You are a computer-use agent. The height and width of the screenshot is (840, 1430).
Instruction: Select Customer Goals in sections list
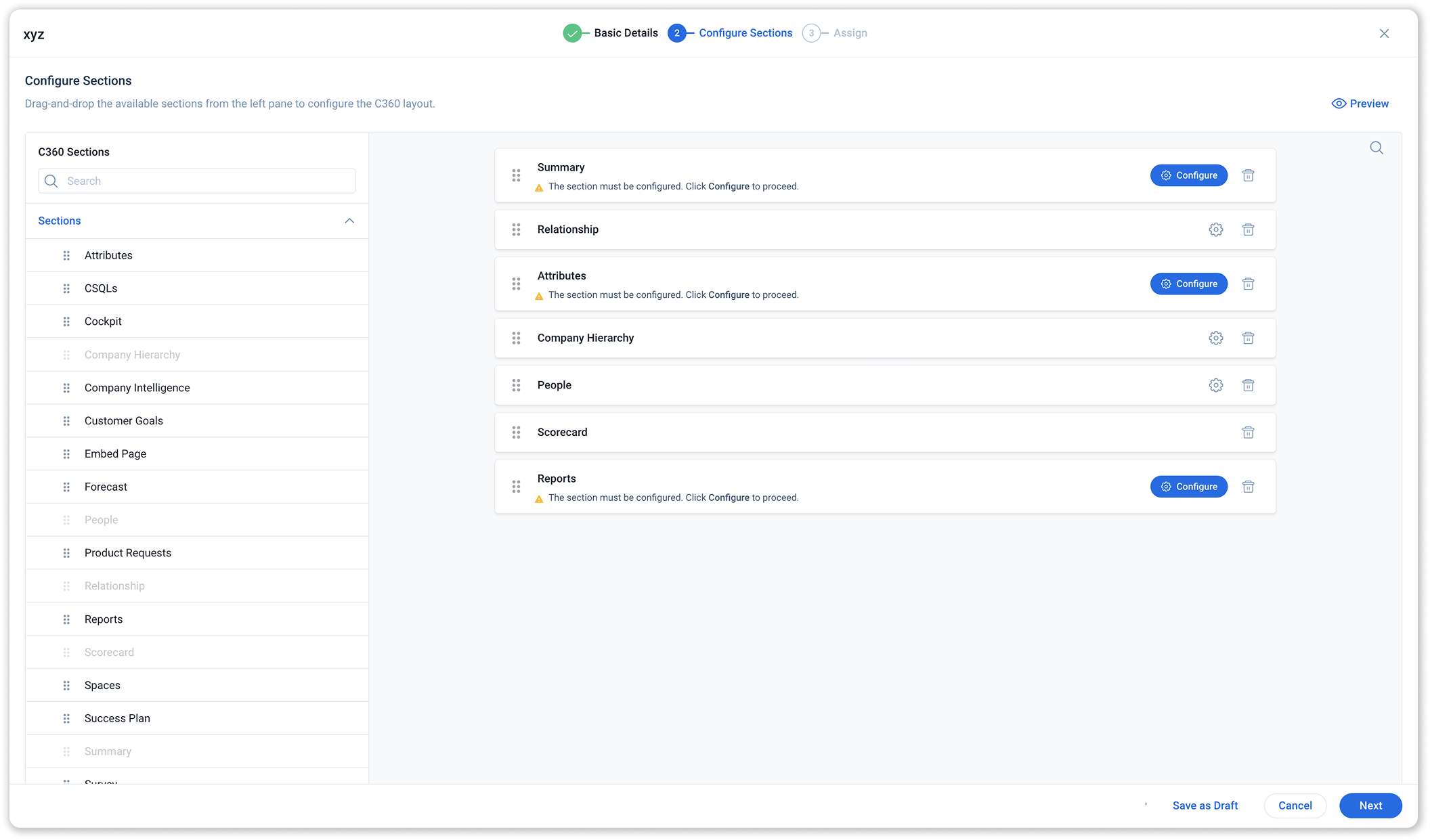coord(197,421)
